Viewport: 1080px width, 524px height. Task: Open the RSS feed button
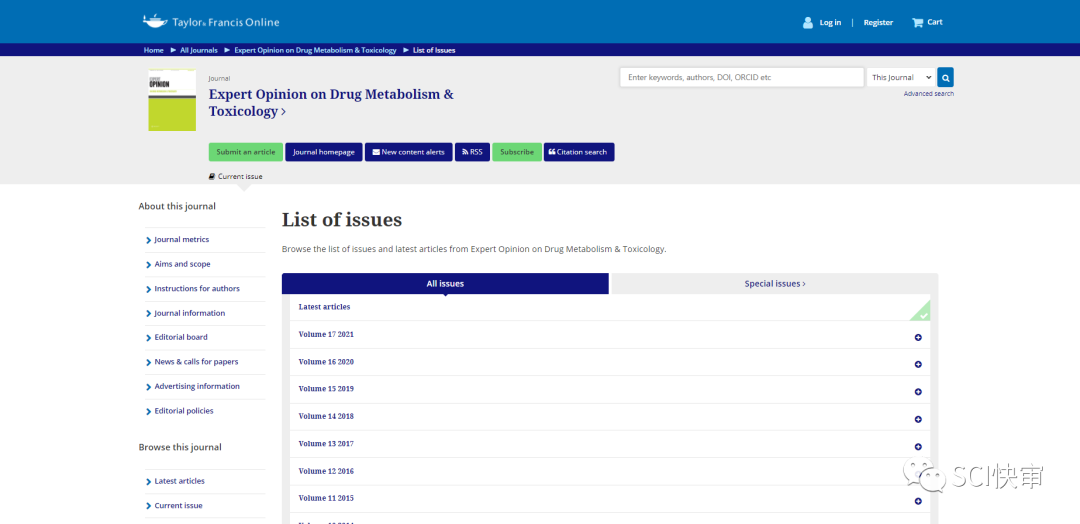click(x=472, y=152)
